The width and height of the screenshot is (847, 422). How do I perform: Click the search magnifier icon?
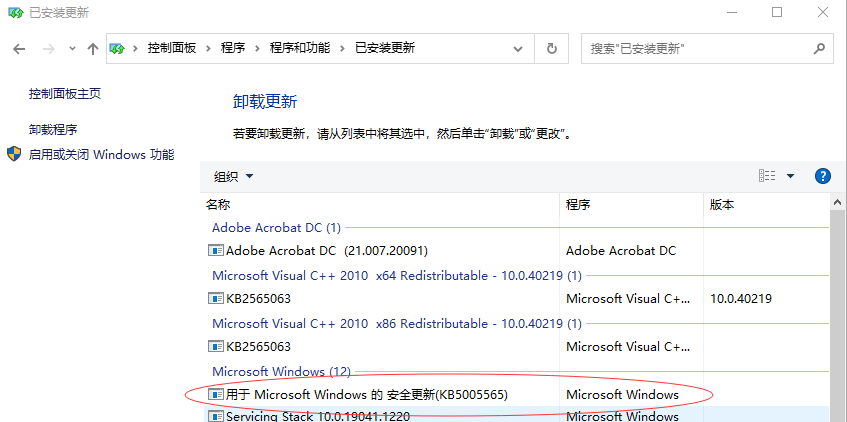pyautogui.click(x=817, y=48)
